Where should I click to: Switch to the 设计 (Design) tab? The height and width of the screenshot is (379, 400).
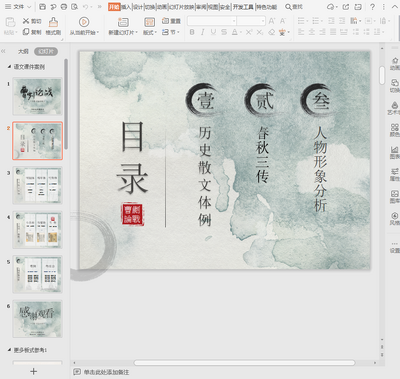[x=137, y=7]
